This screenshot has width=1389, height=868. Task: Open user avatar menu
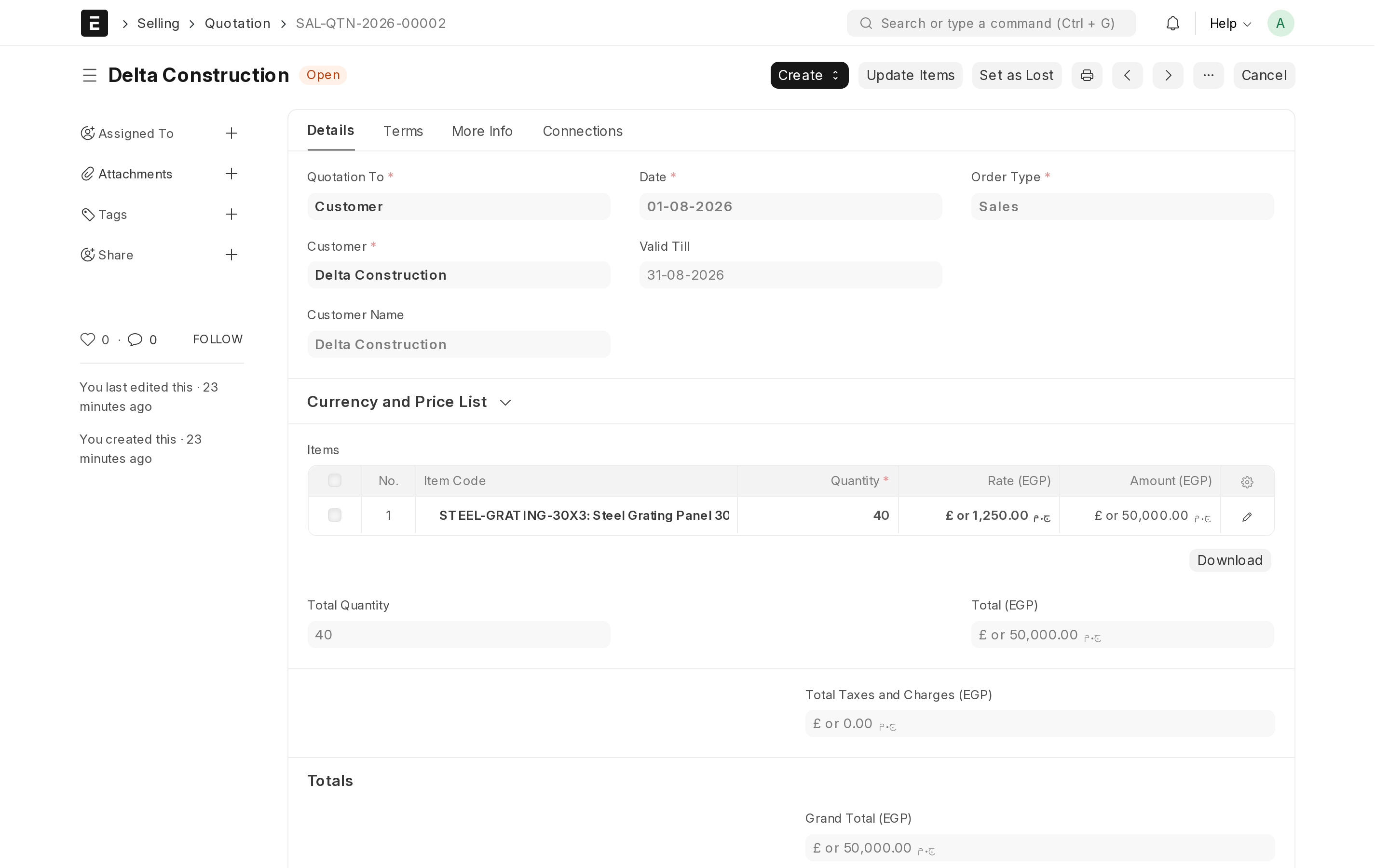(x=1280, y=23)
